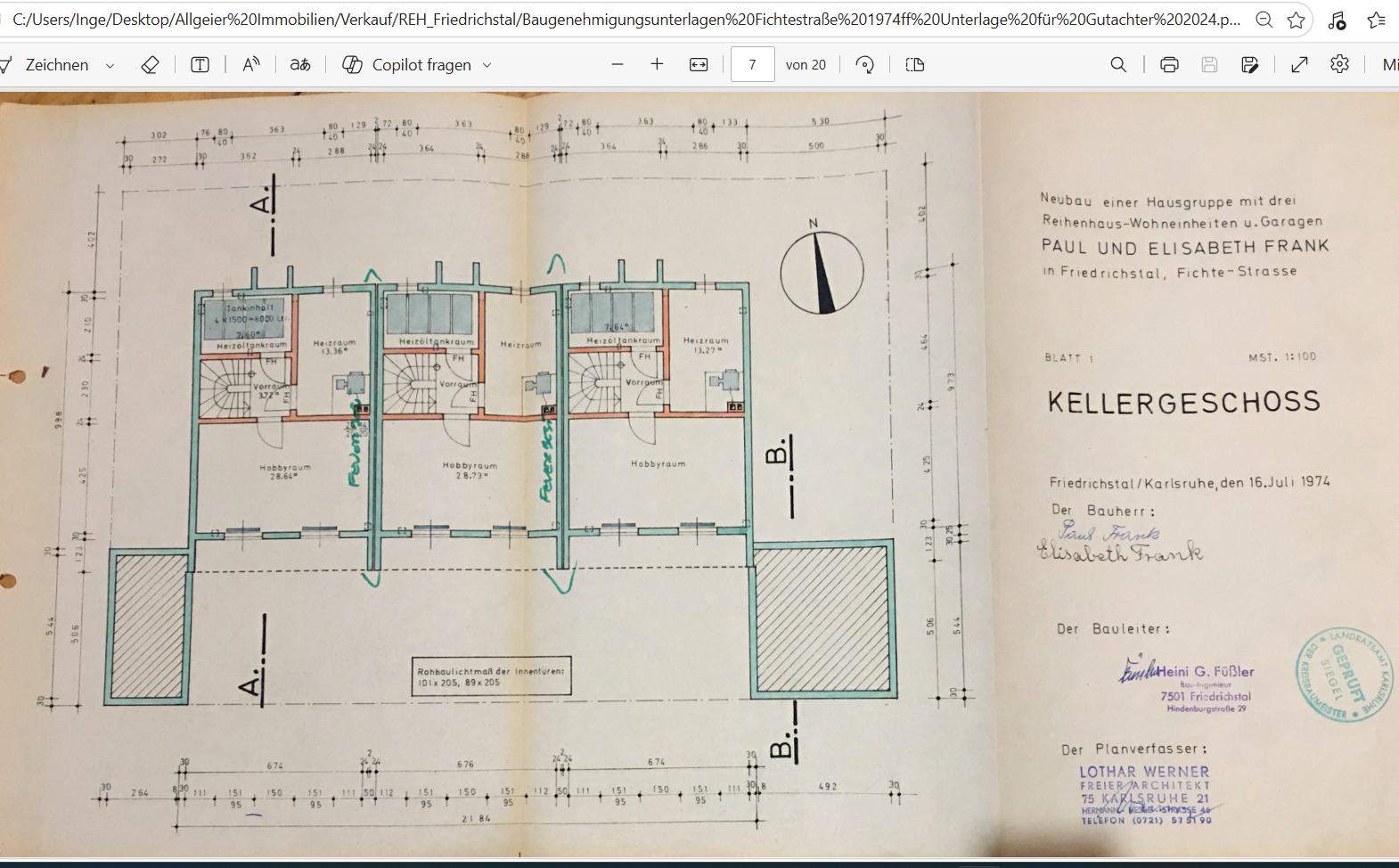Image resolution: width=1399 pixels, height=868 pixels.
Task: Toggle the page view layout
Action: click(x=915, y=65)
